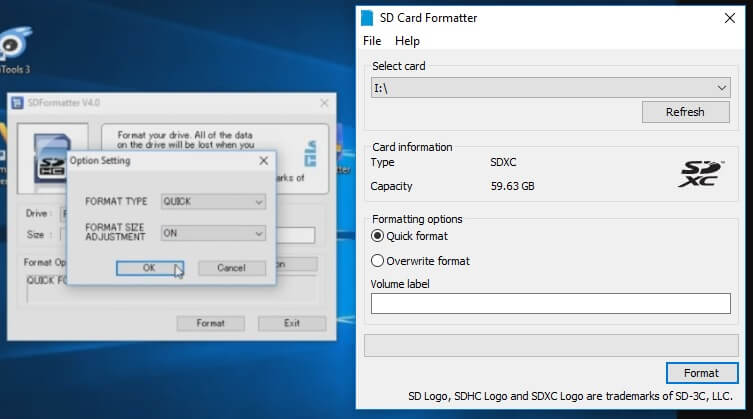Close the SD Card Formatter window

coord(729,17)
